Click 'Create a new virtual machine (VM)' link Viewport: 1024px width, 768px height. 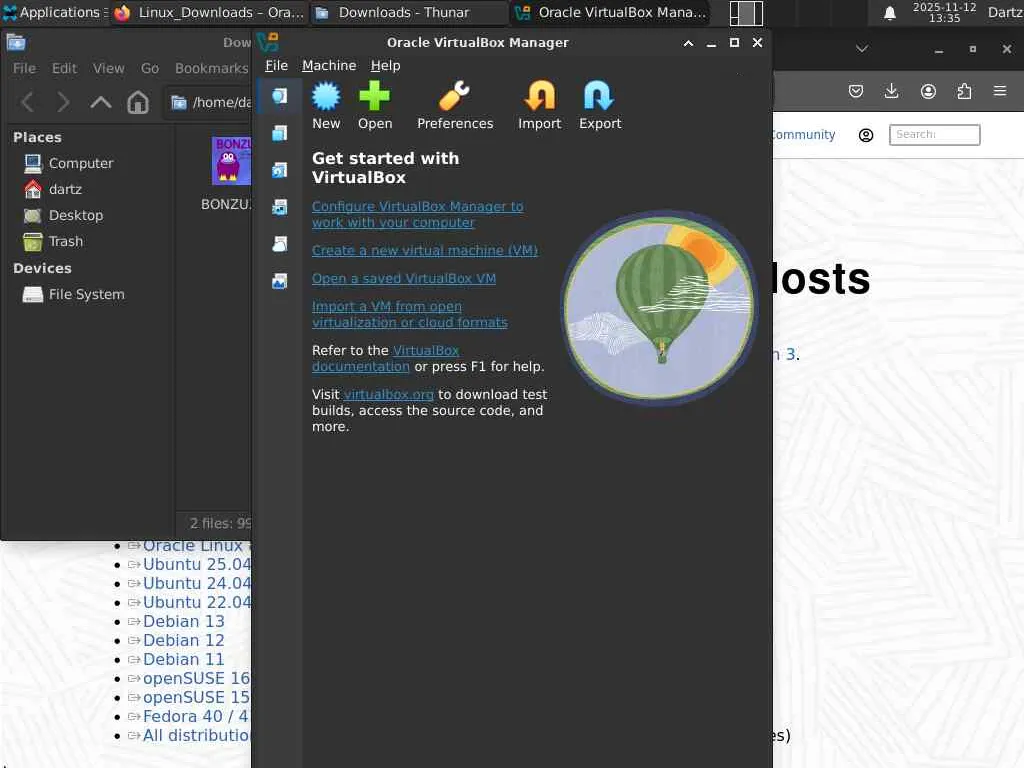(x=424, y=251)
